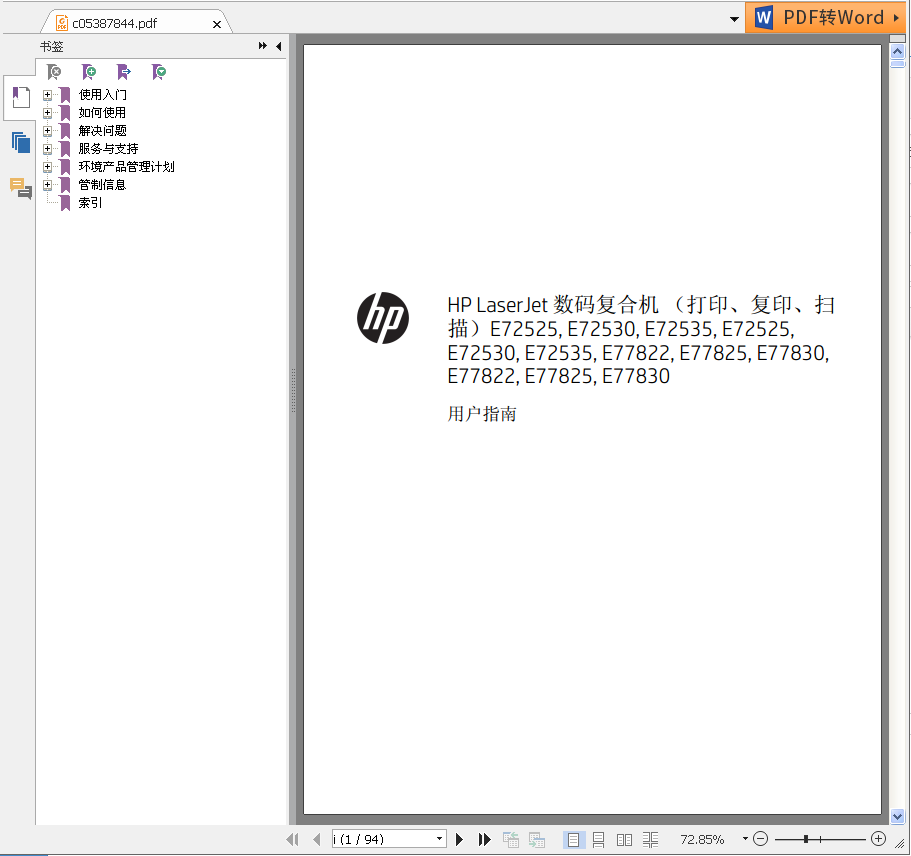Click the 用户指南 text on the page
911x856 pixels.
(x=482, y=414)
